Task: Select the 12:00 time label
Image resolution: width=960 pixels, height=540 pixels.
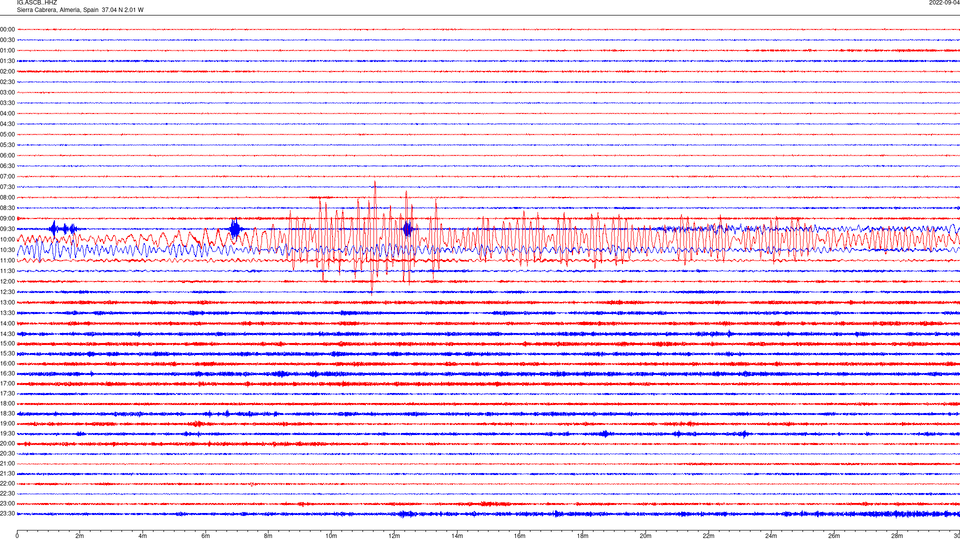Action: tap(7, 282)
